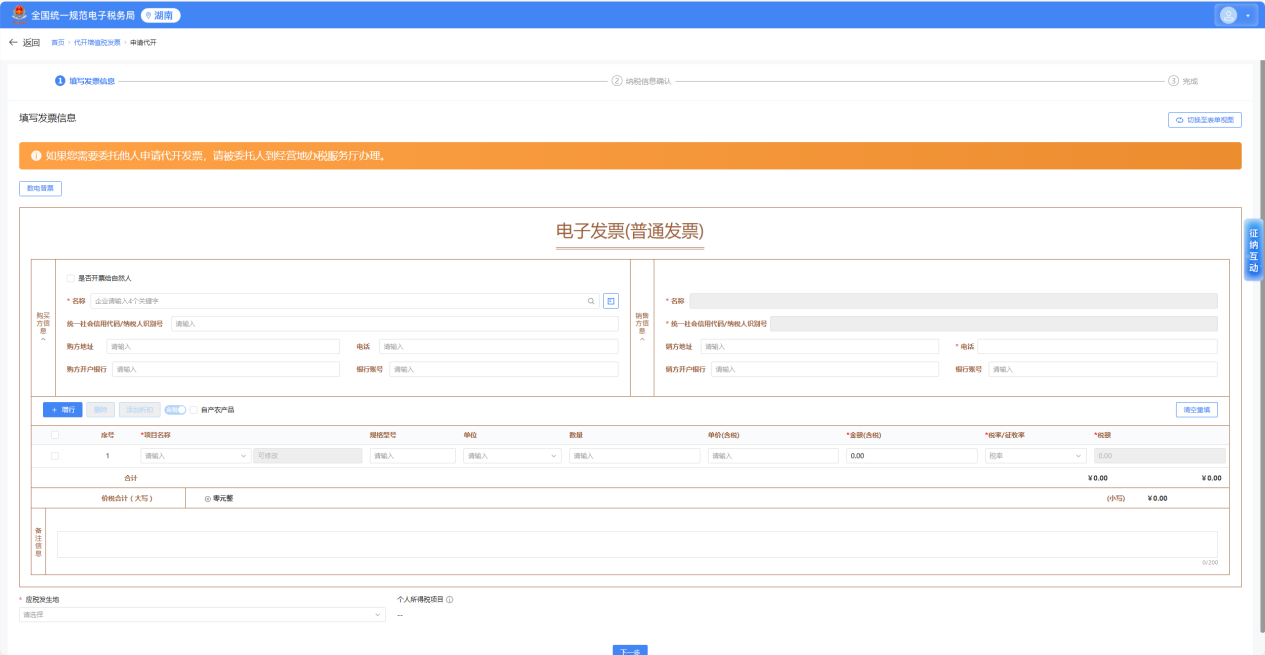Collapse the 销售方信息 section
1265x655 pixels.
642,340
